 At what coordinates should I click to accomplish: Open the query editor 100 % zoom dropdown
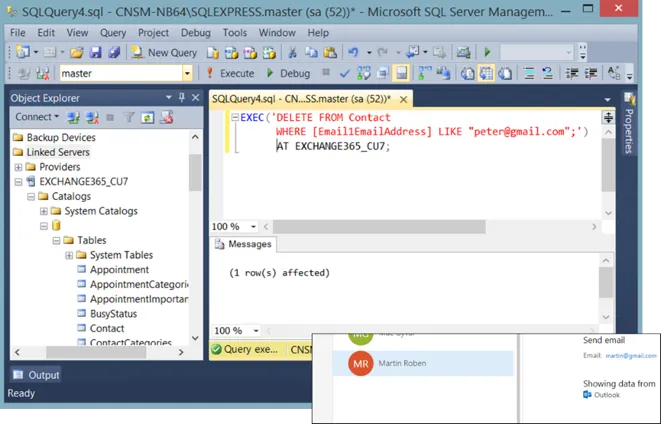point(253,227)
